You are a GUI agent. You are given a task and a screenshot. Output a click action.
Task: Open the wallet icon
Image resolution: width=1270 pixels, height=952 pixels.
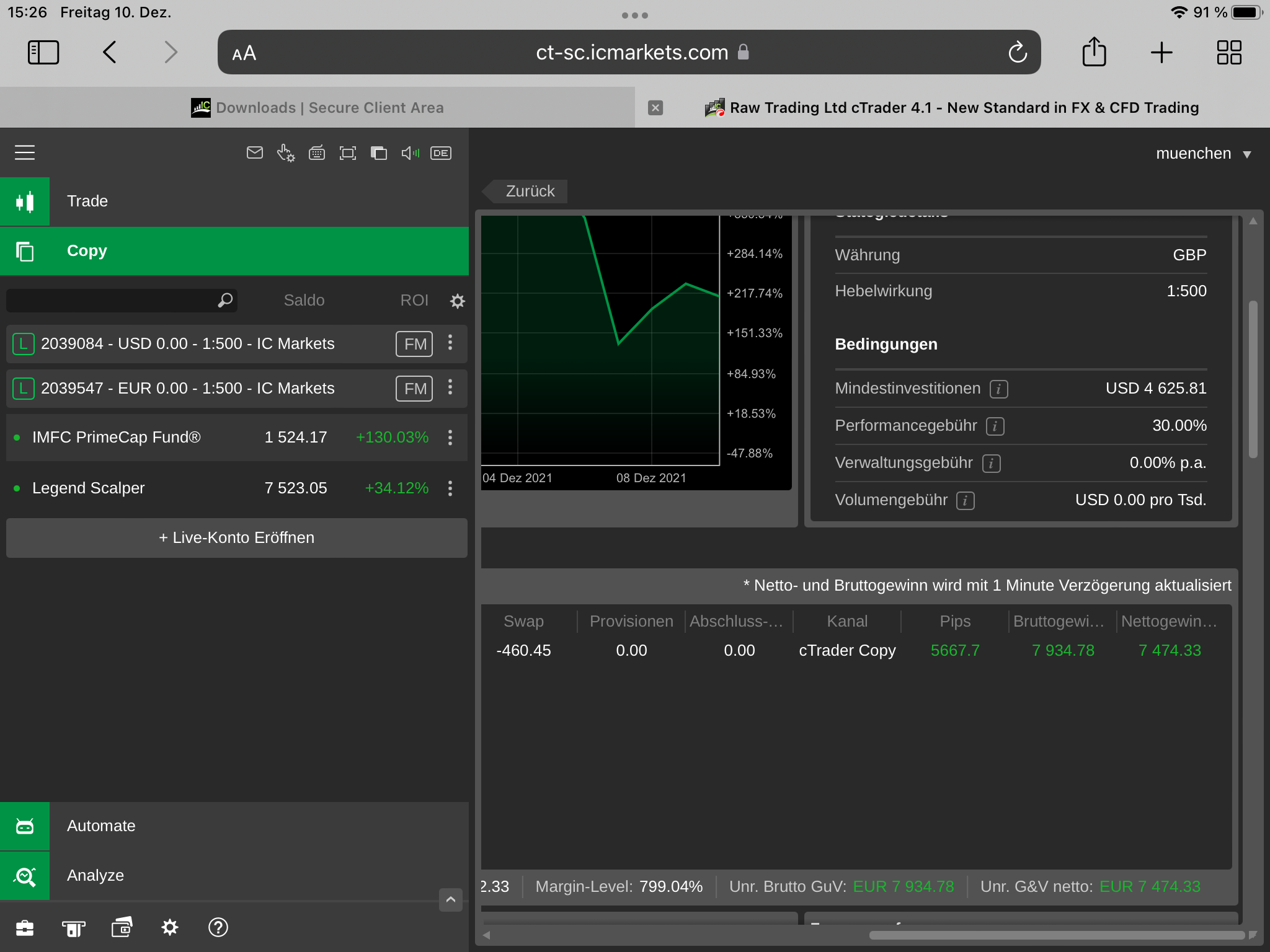pos(122,928)
